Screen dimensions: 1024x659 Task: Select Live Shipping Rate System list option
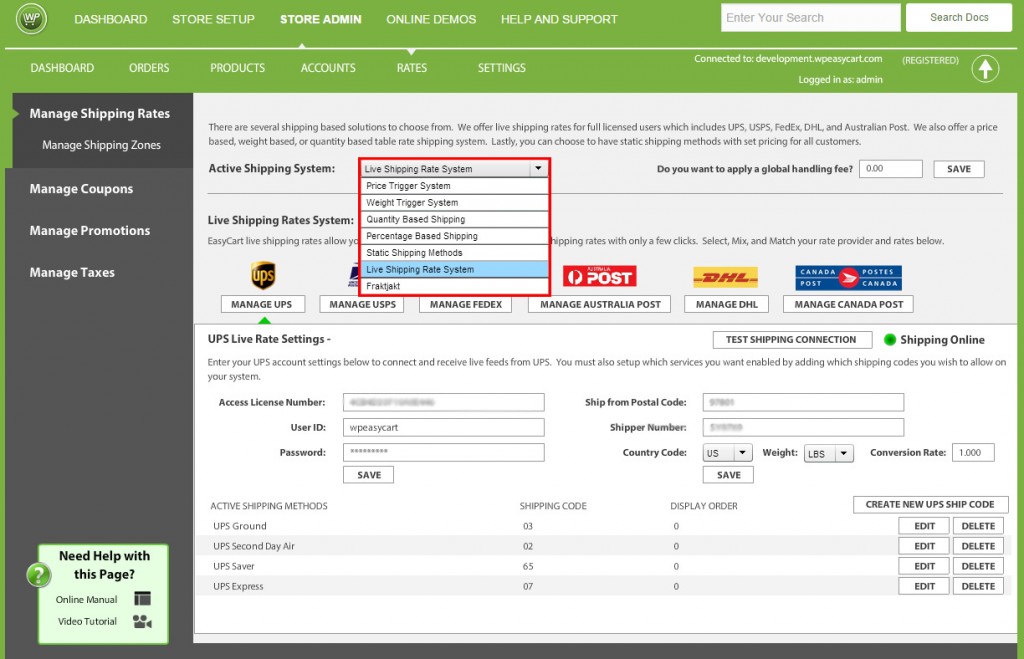point(455,269)
